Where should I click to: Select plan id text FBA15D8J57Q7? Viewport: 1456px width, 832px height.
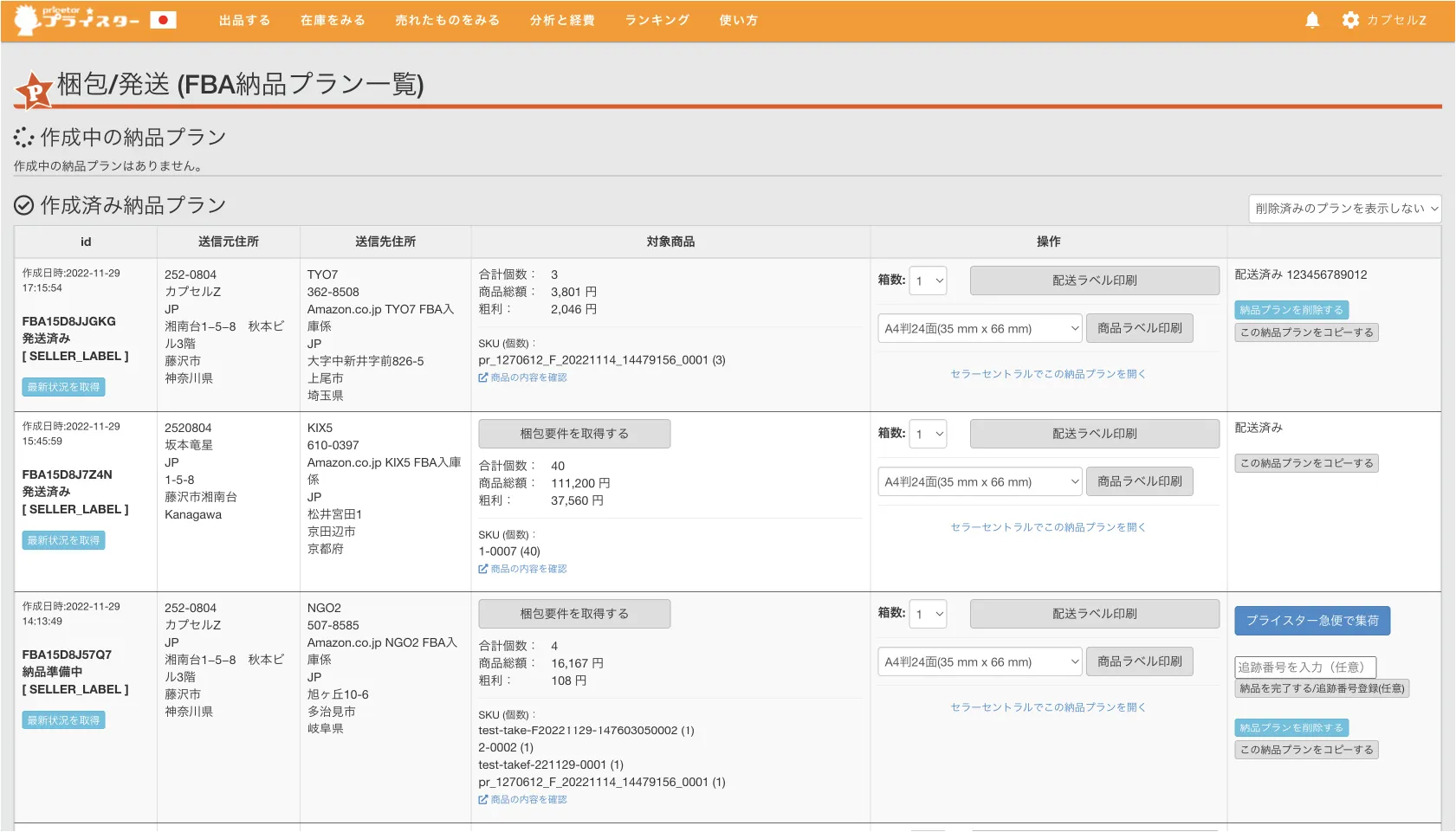pyautogui.click(x=67, y=655)
